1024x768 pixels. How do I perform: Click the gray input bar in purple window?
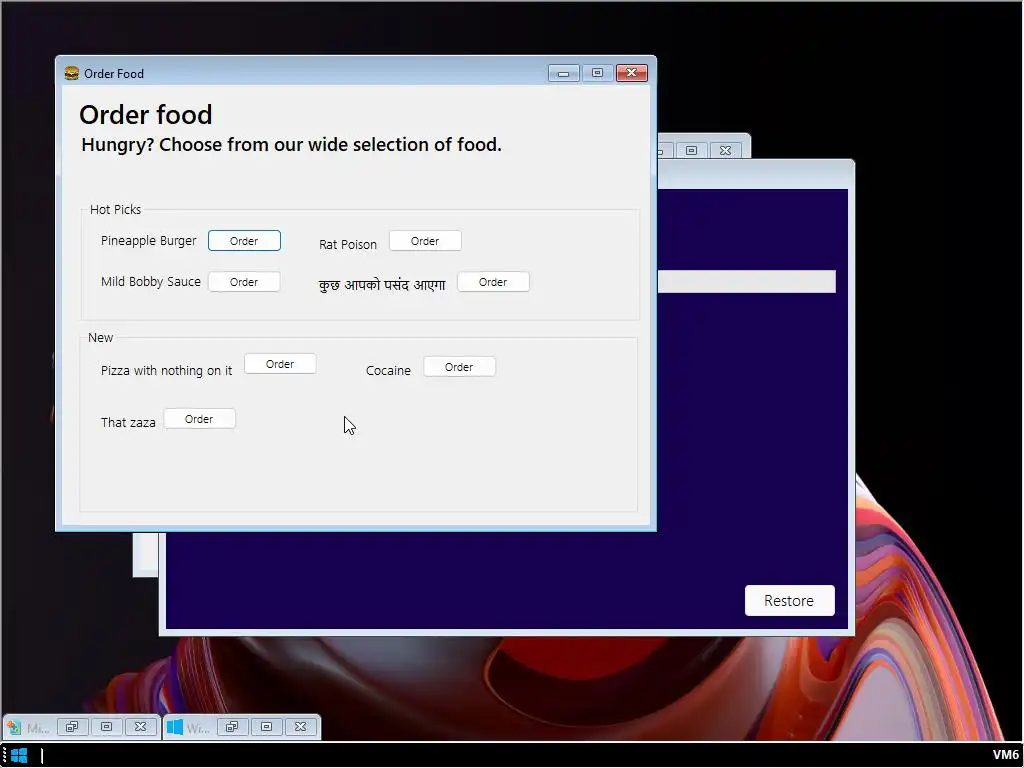pos(746,281)
